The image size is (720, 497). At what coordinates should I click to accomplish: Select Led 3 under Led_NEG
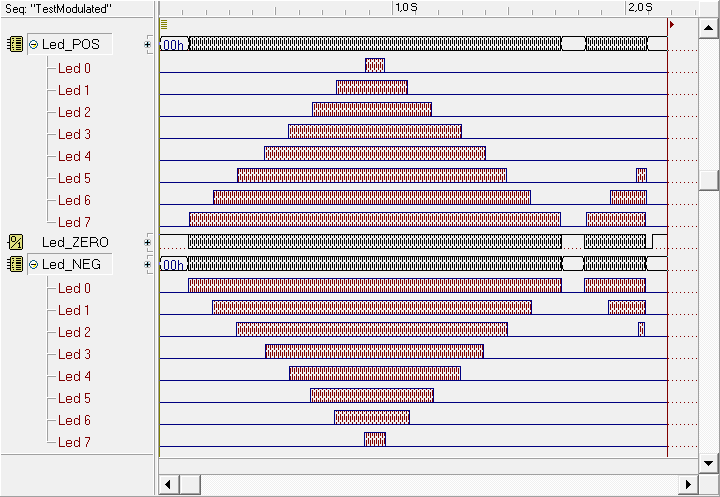(x=74, y=355)
